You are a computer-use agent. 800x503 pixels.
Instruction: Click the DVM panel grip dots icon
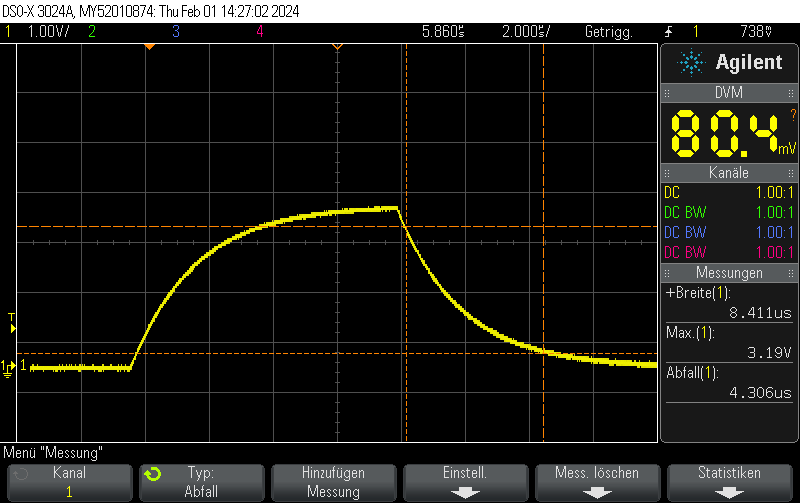click(667, 93)
